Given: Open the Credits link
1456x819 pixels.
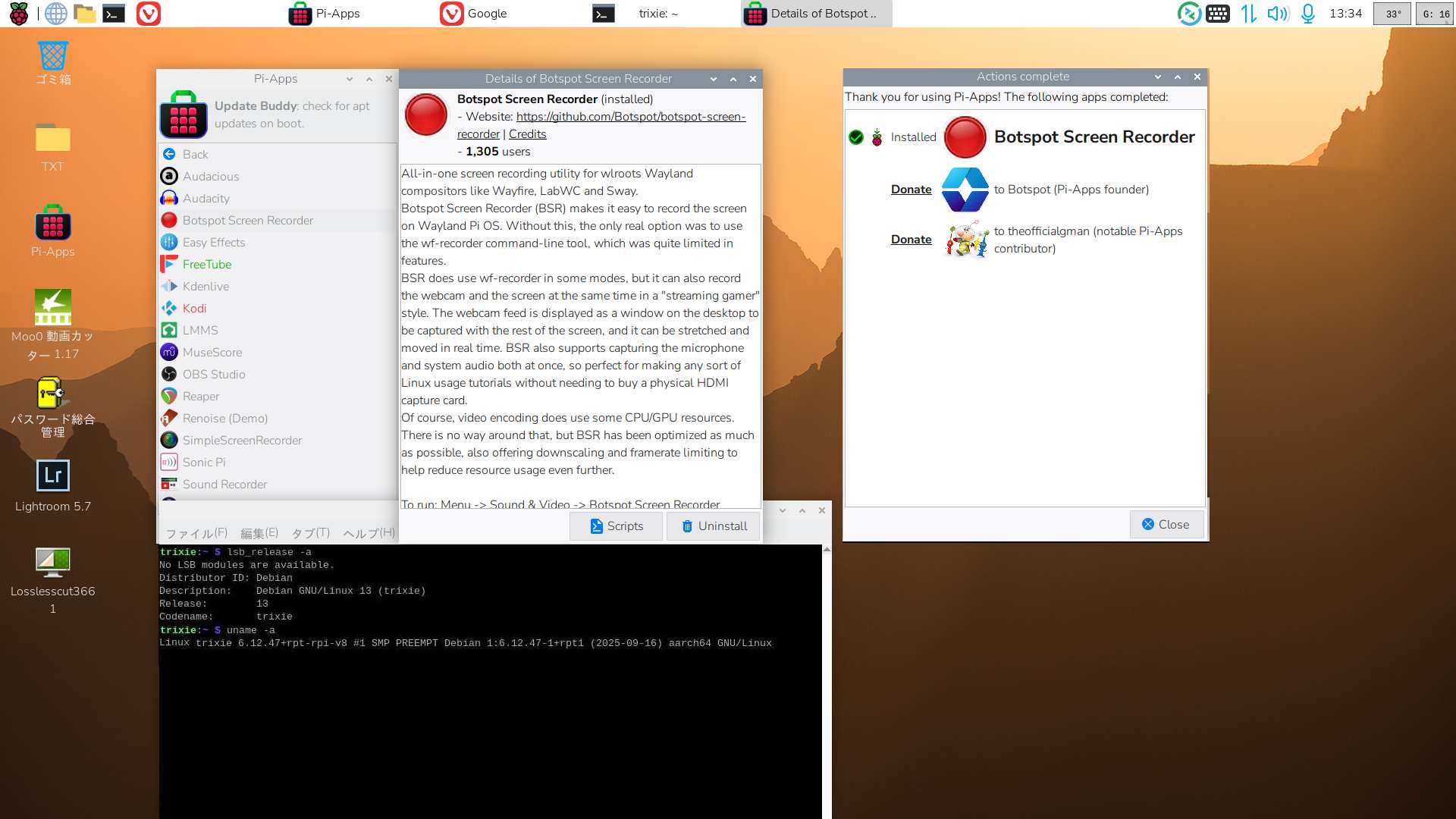Looking at the screenshot, I should click(x=527, y=134).
